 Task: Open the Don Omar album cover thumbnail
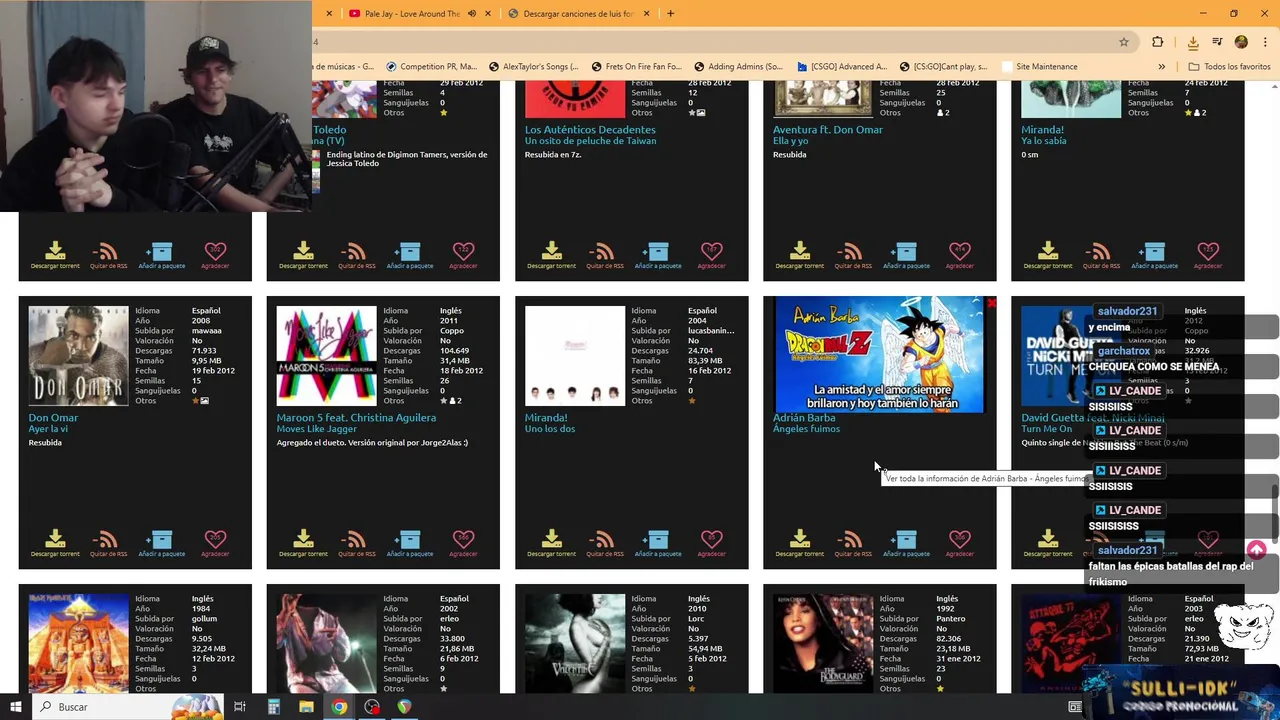78,356
